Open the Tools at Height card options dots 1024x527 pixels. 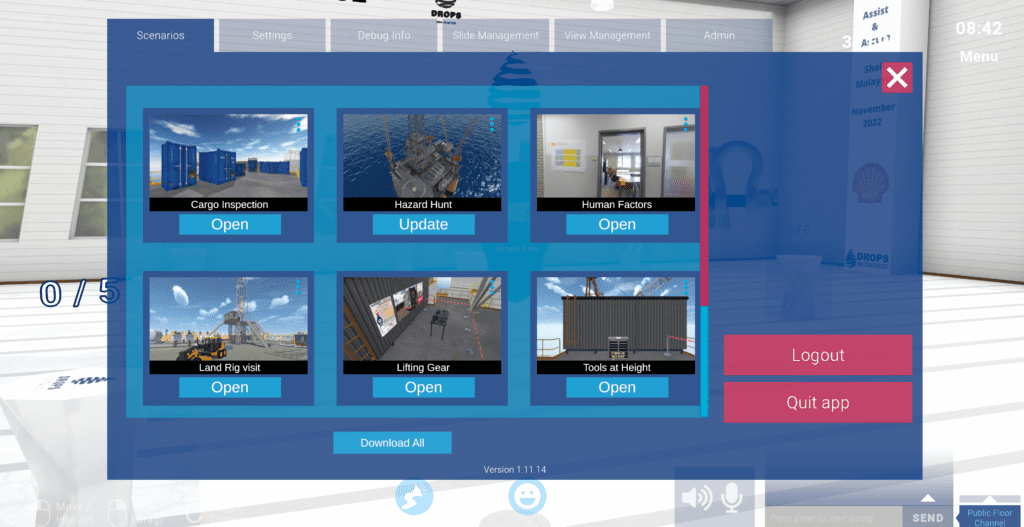tap(686, 287)
